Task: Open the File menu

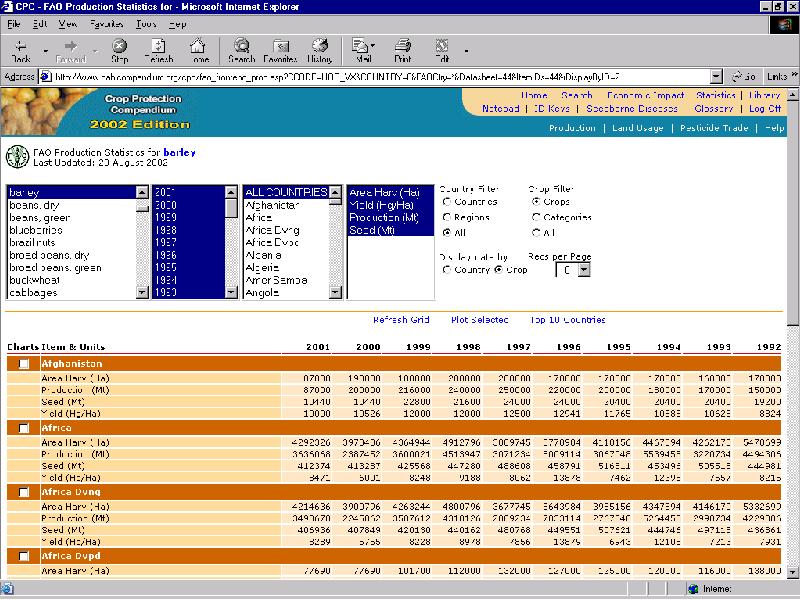Action: click(x=14, y=24)
